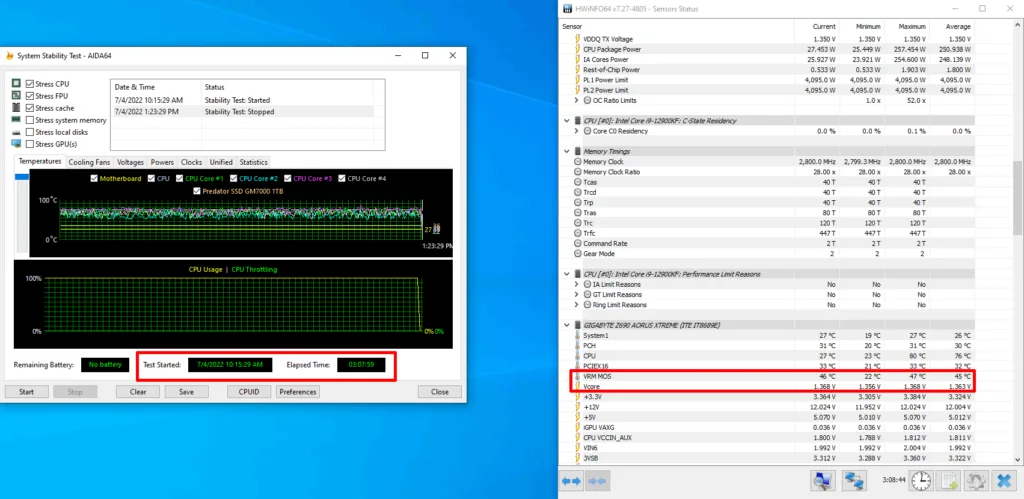Switch to the Powers tab
Viewport: 1024px width, 499px height.
pyautogui.click(x=162, y=162)
